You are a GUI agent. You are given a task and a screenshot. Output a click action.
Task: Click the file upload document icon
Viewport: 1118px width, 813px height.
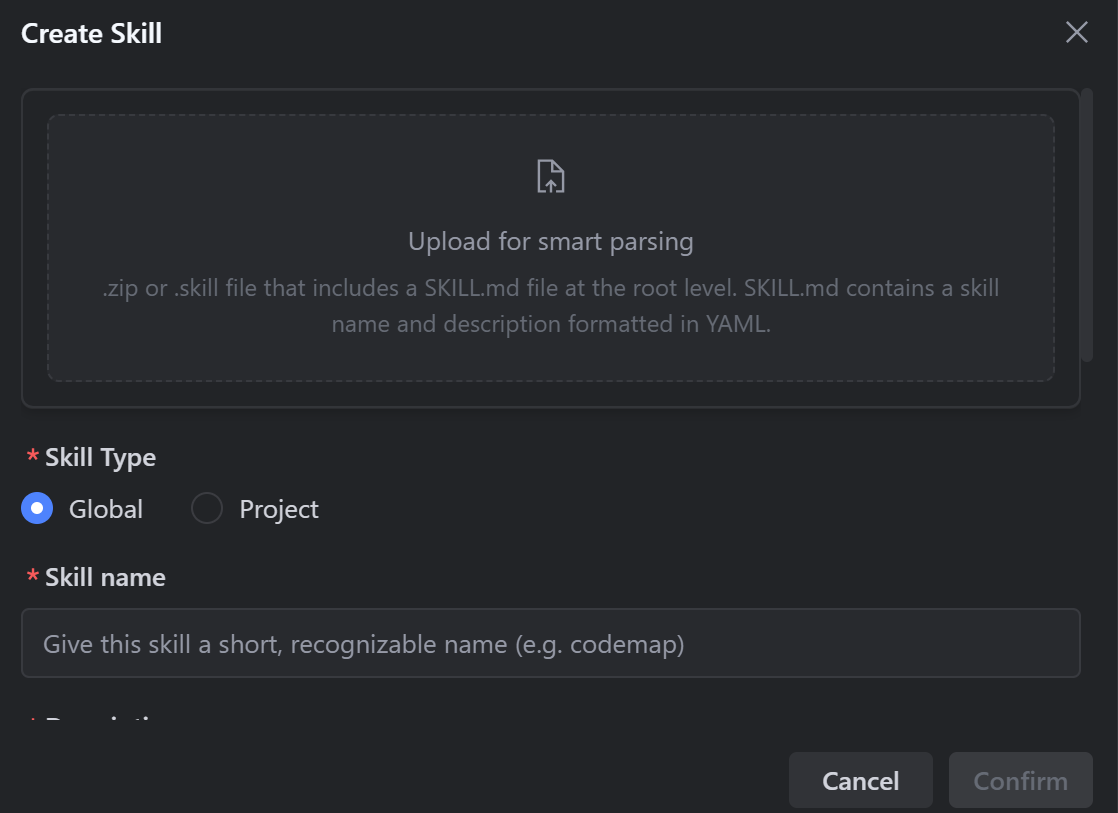pos(550,176)
